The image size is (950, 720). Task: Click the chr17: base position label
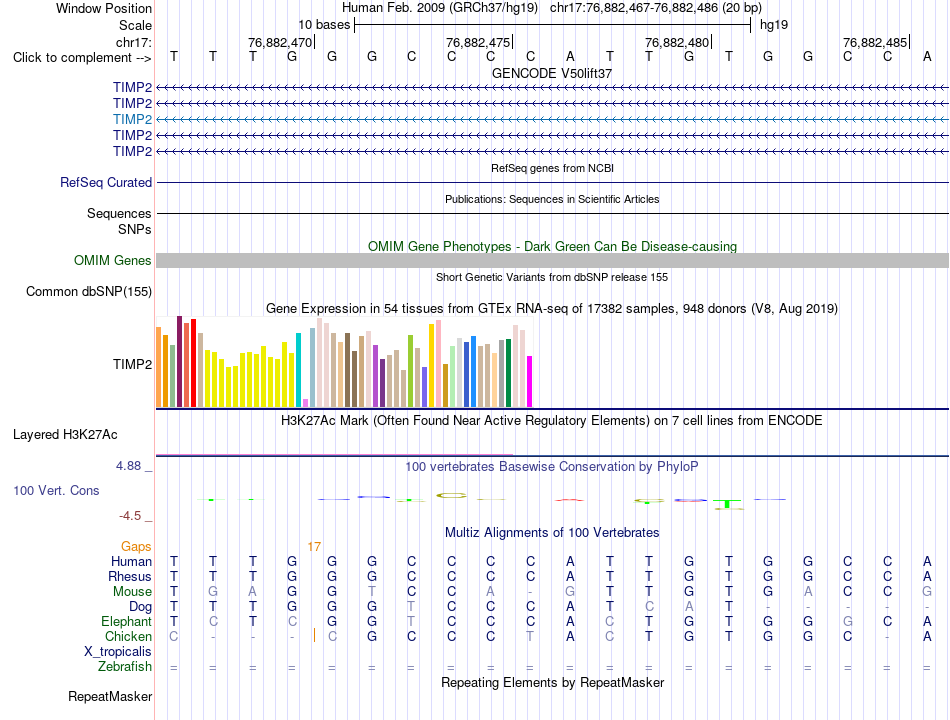point(134,42)
